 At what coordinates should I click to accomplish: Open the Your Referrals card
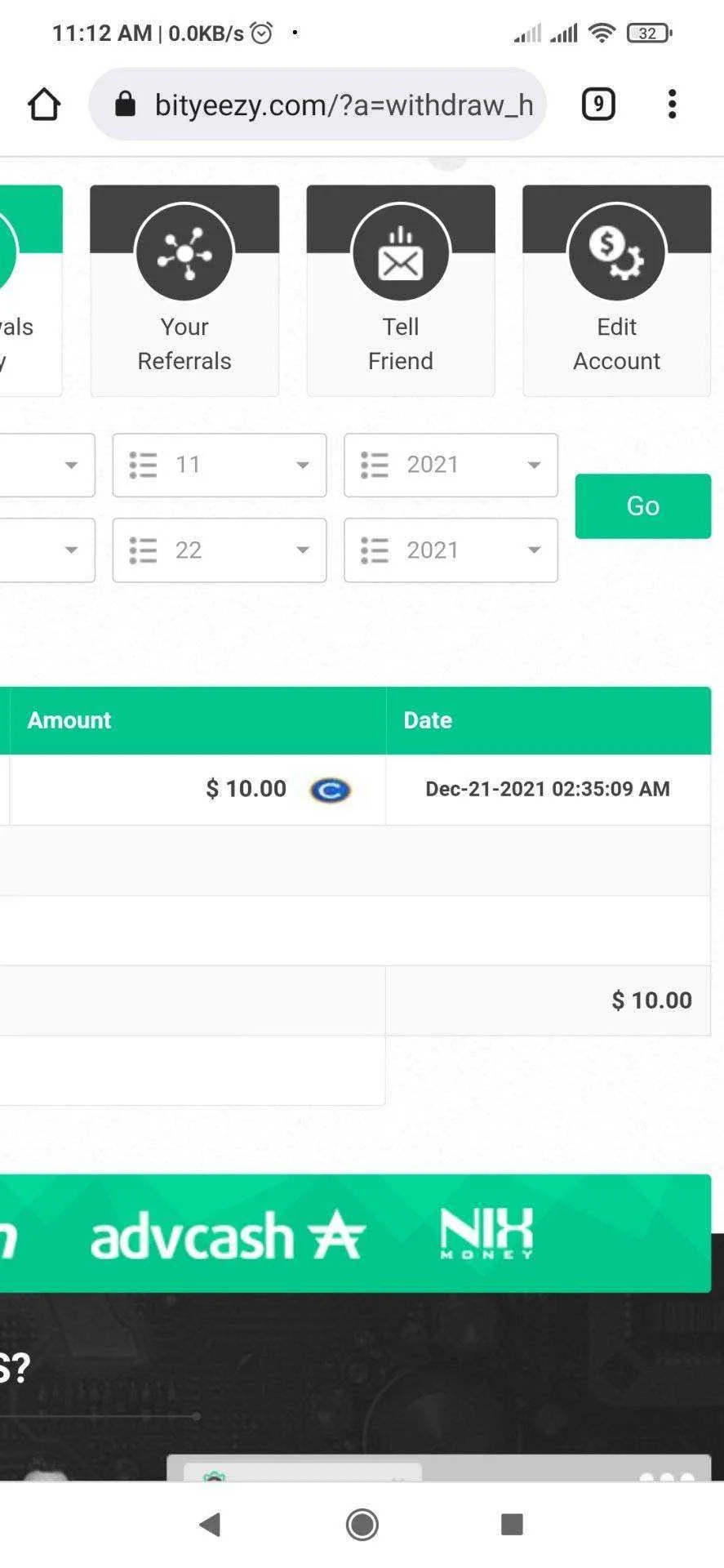184,291
